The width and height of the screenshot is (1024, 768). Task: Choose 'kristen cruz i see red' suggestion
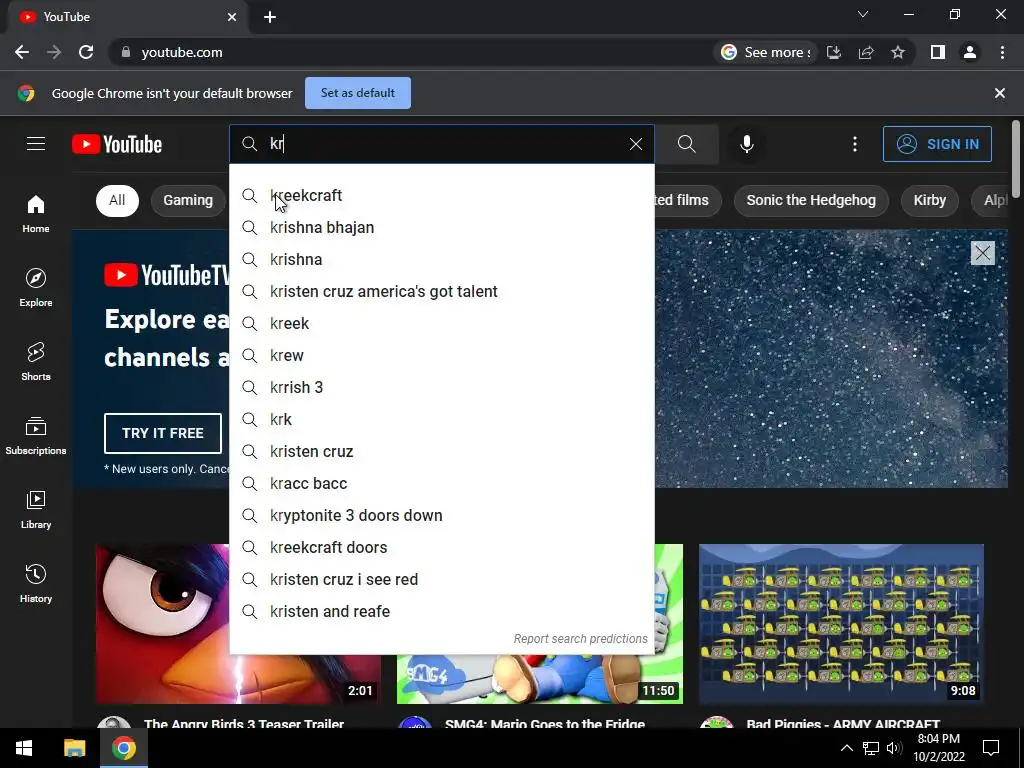442,579
